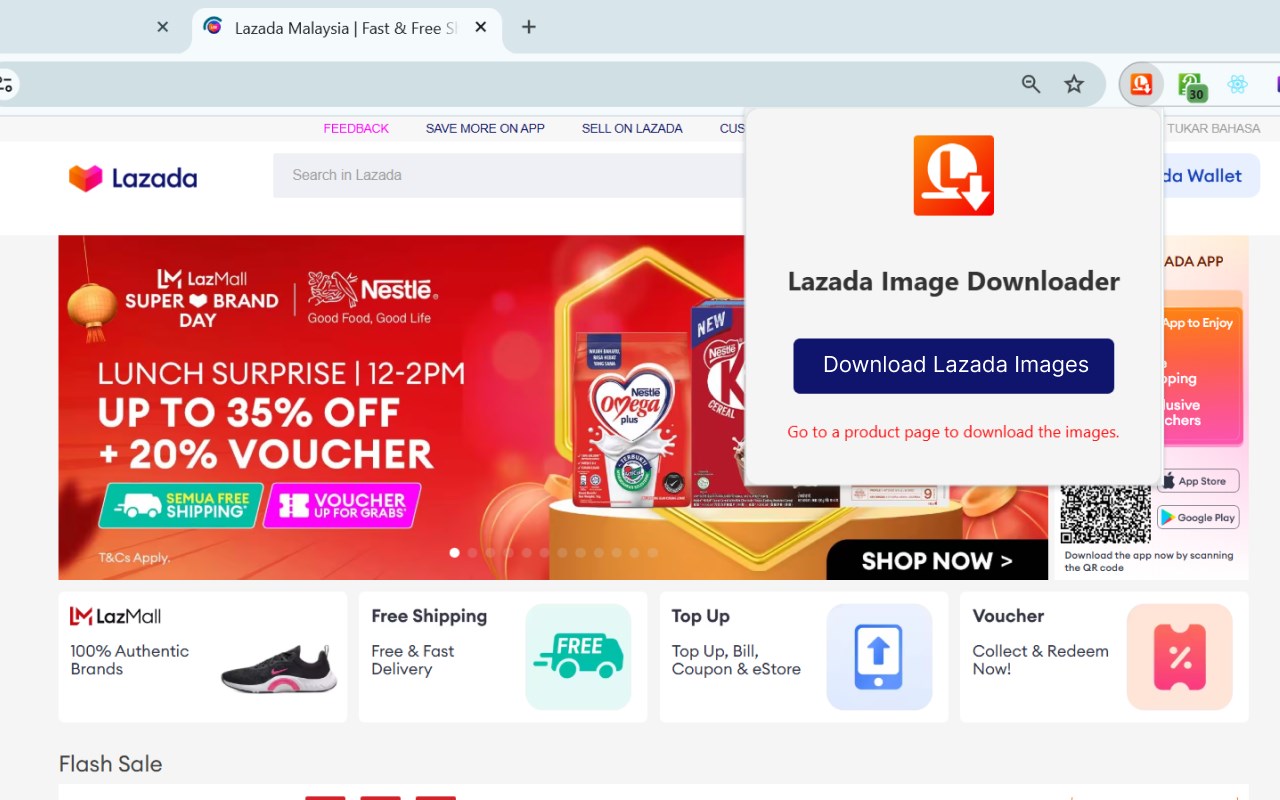Click the green FREE delivery truck icon

pos(578,657)
